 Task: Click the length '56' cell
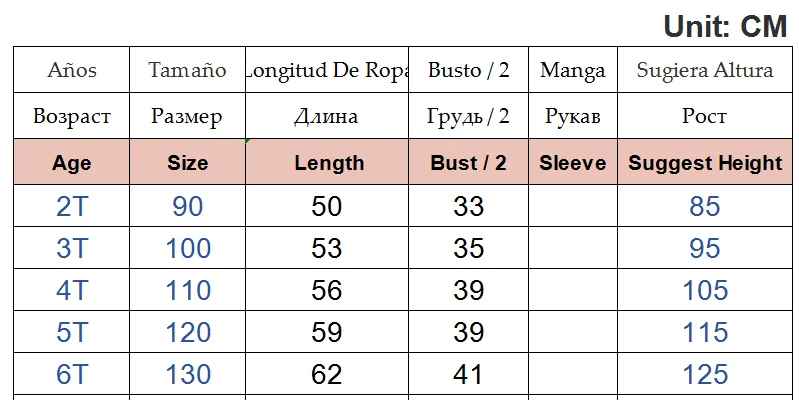point(327,291)
